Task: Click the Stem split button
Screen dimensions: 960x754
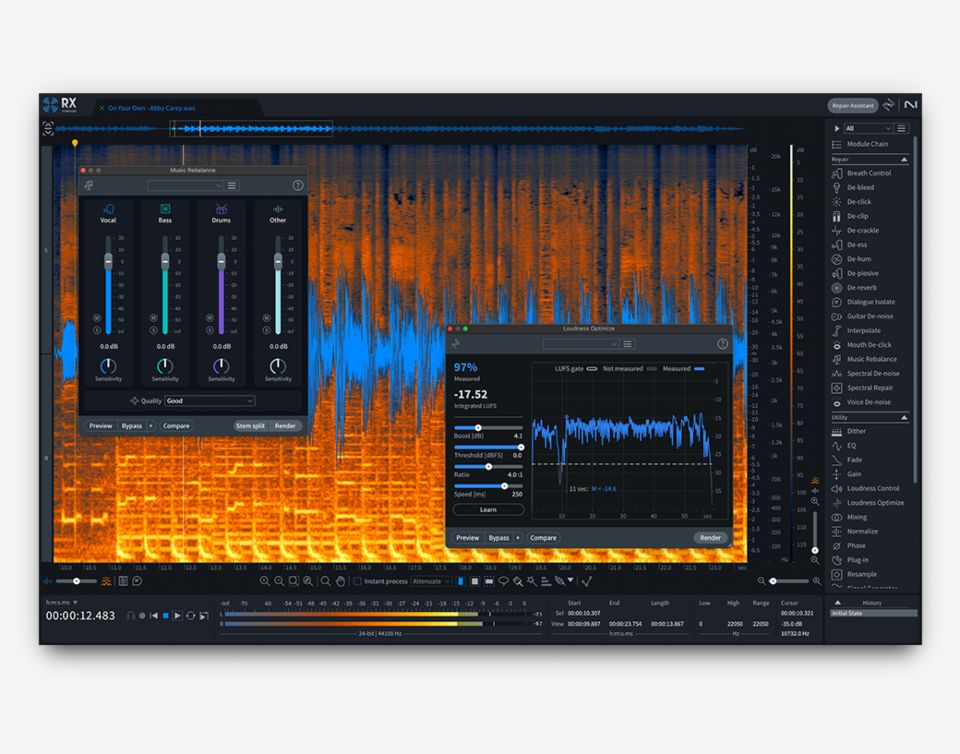Action: click(x=250, y=426)
